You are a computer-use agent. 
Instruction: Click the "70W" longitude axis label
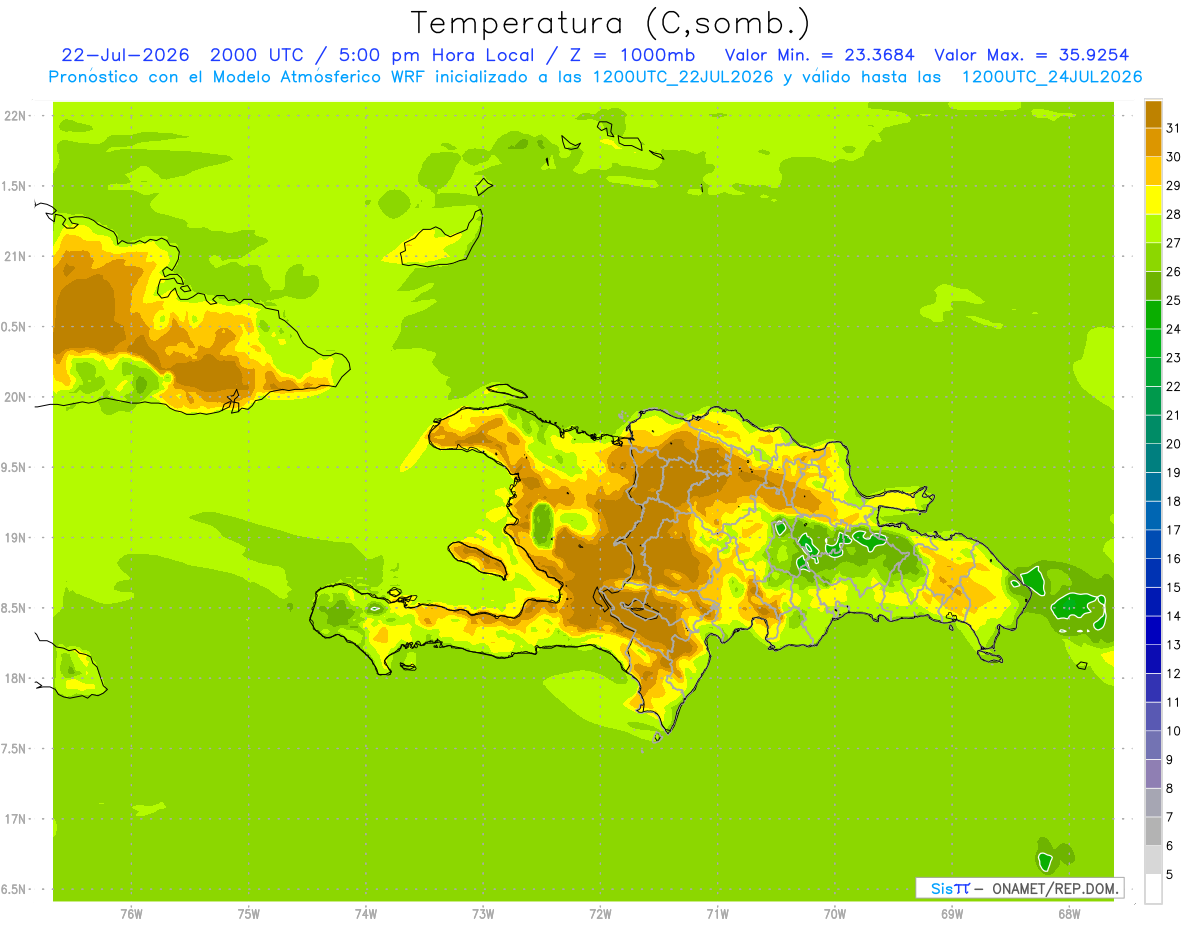coord(835,913)
